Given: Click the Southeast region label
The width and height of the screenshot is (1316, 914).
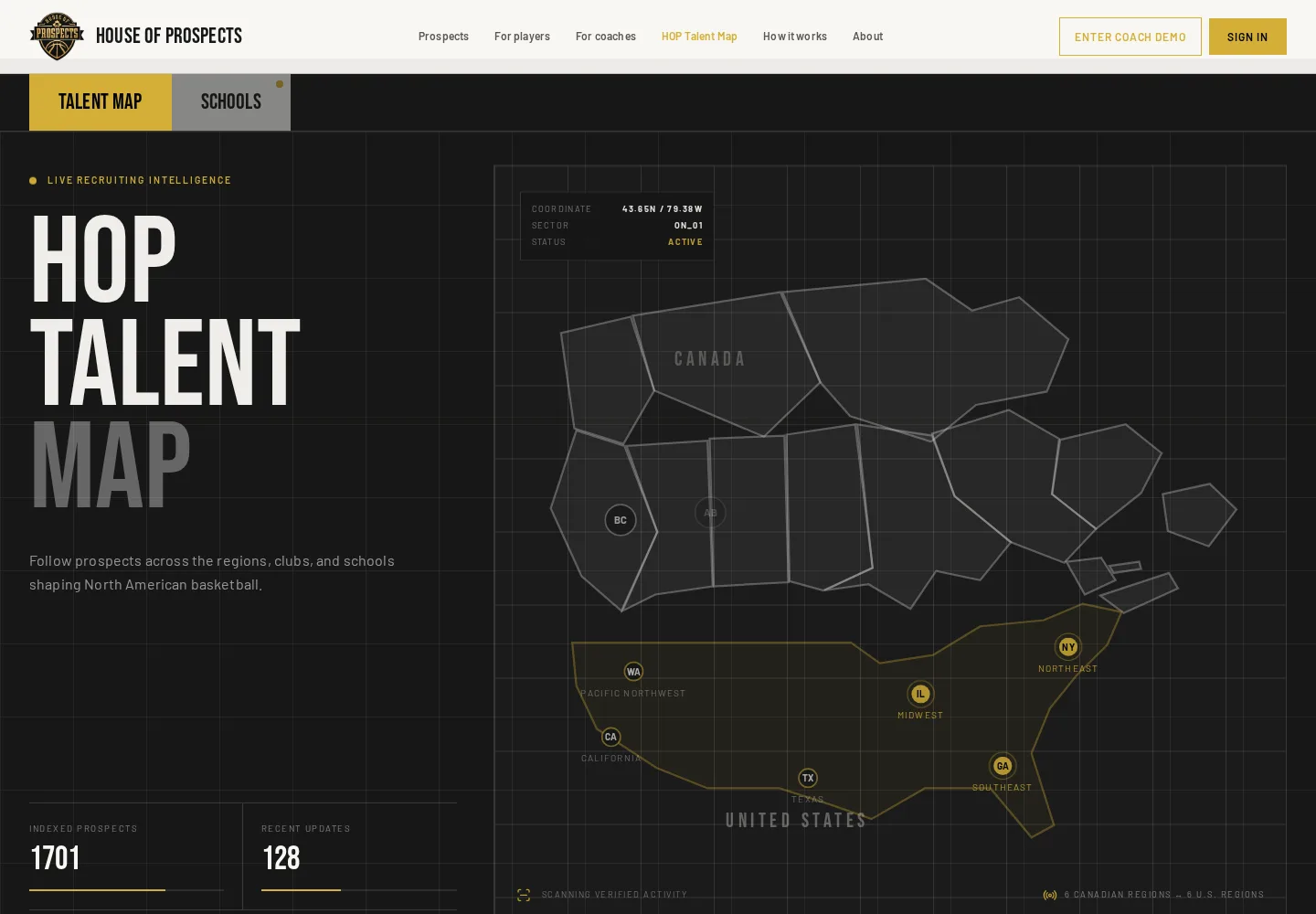Looking at the screenshot, I should point(1002,788).
